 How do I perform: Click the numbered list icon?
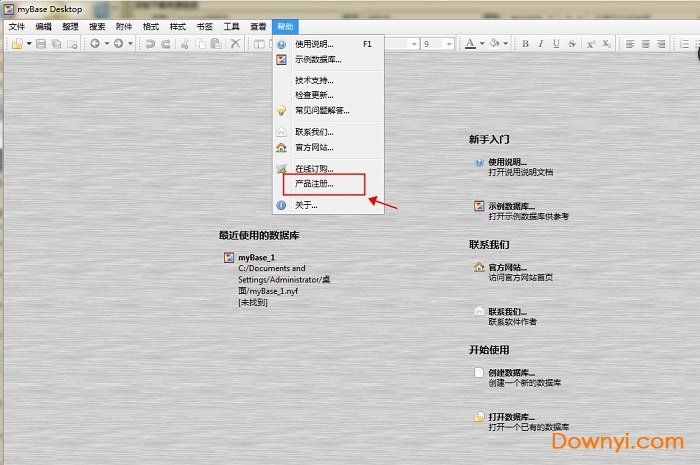(684, 44)
